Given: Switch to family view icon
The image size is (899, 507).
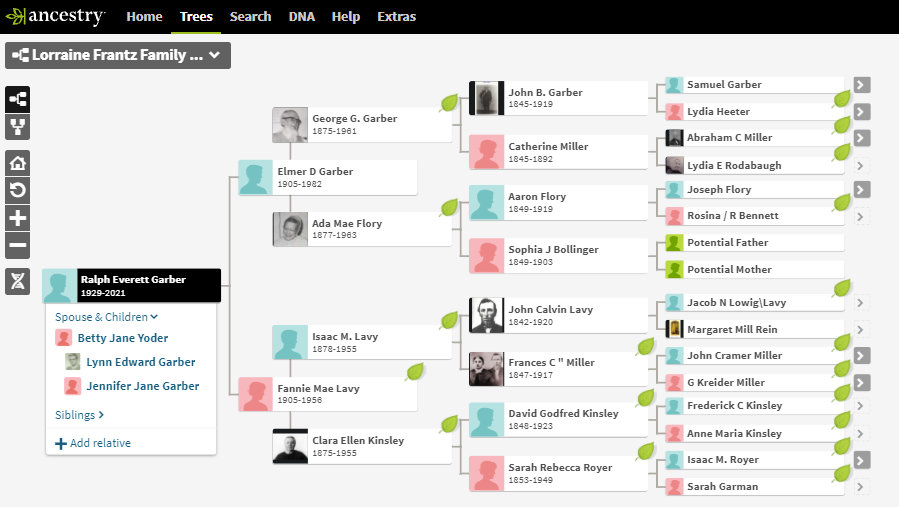Looking at the screenshot, I should pyautogui.click(x=18, y=127).
